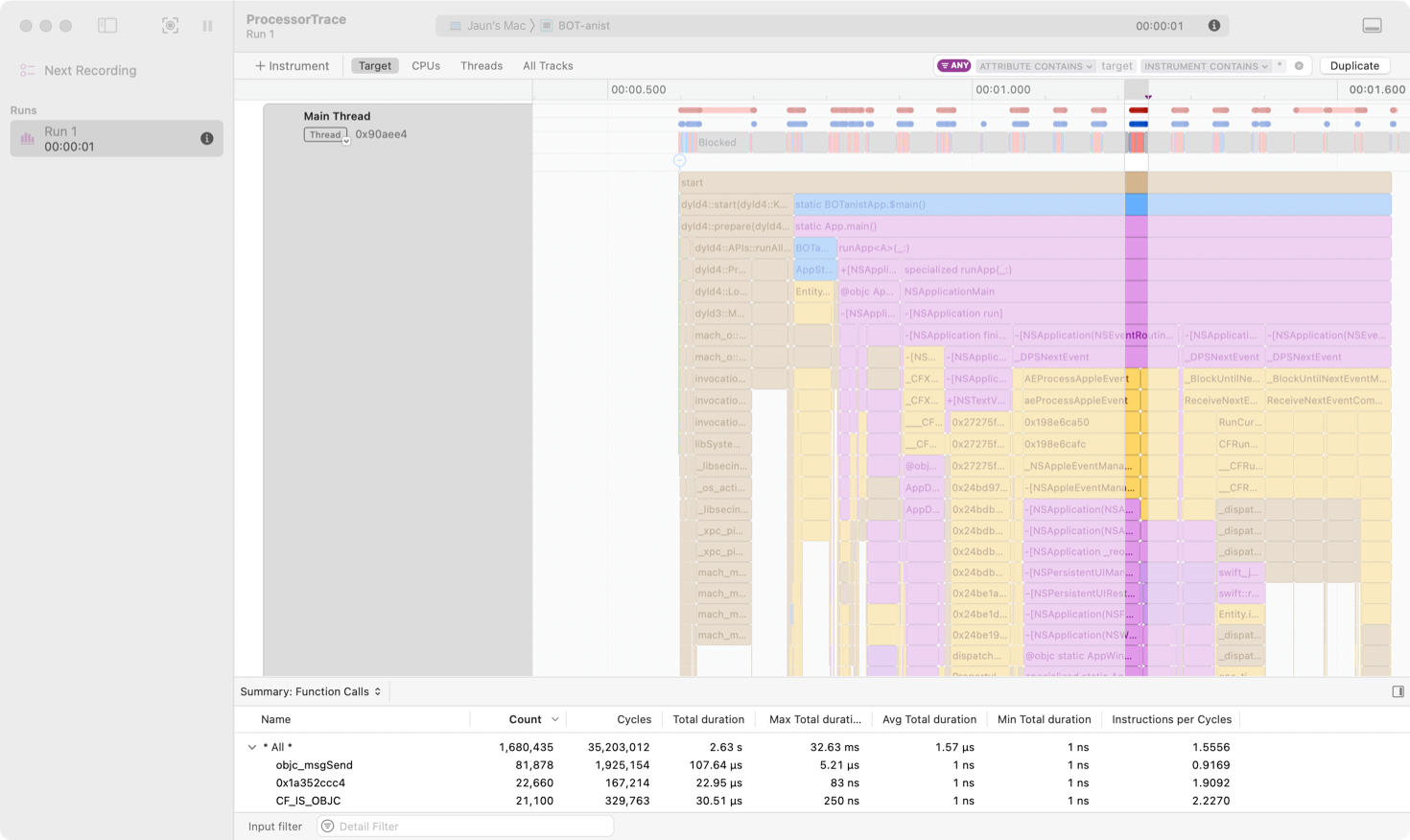
Task: Open the Summary: Function Calls selector
Action: click(x=311, y=691)
